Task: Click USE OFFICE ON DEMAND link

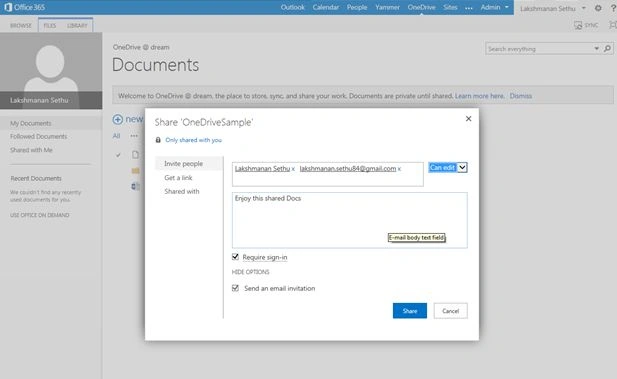Action: pos(40,215)
